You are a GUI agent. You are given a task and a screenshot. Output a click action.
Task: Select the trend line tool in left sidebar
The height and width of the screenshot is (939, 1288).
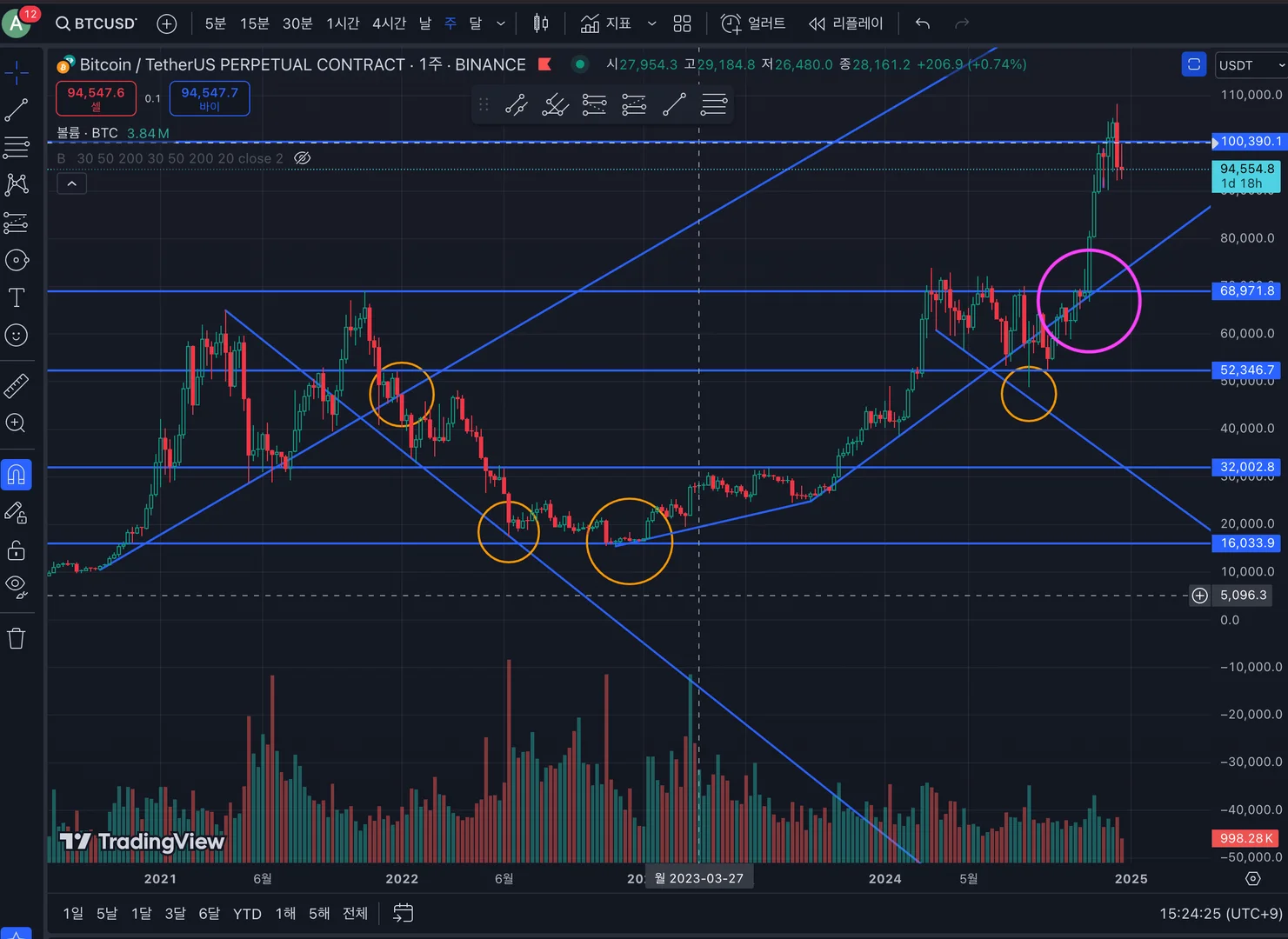(x=17, y=110)
